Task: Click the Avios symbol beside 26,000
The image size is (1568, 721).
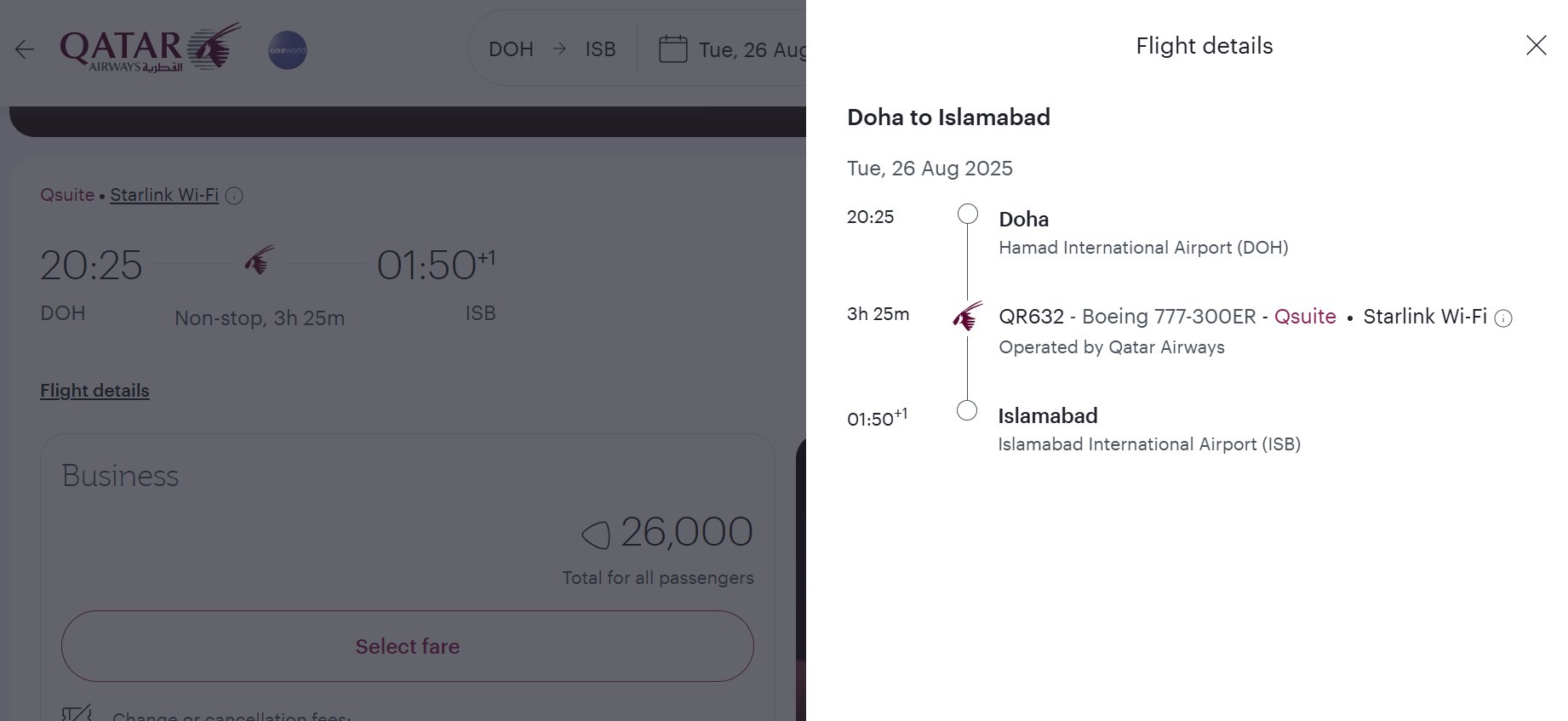Action: point(596,535)
